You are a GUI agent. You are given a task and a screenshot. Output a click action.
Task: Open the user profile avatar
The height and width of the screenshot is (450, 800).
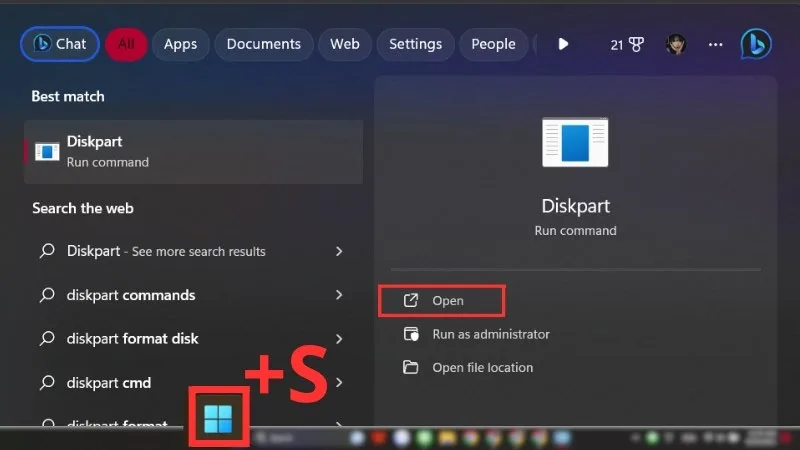(676, 44)
